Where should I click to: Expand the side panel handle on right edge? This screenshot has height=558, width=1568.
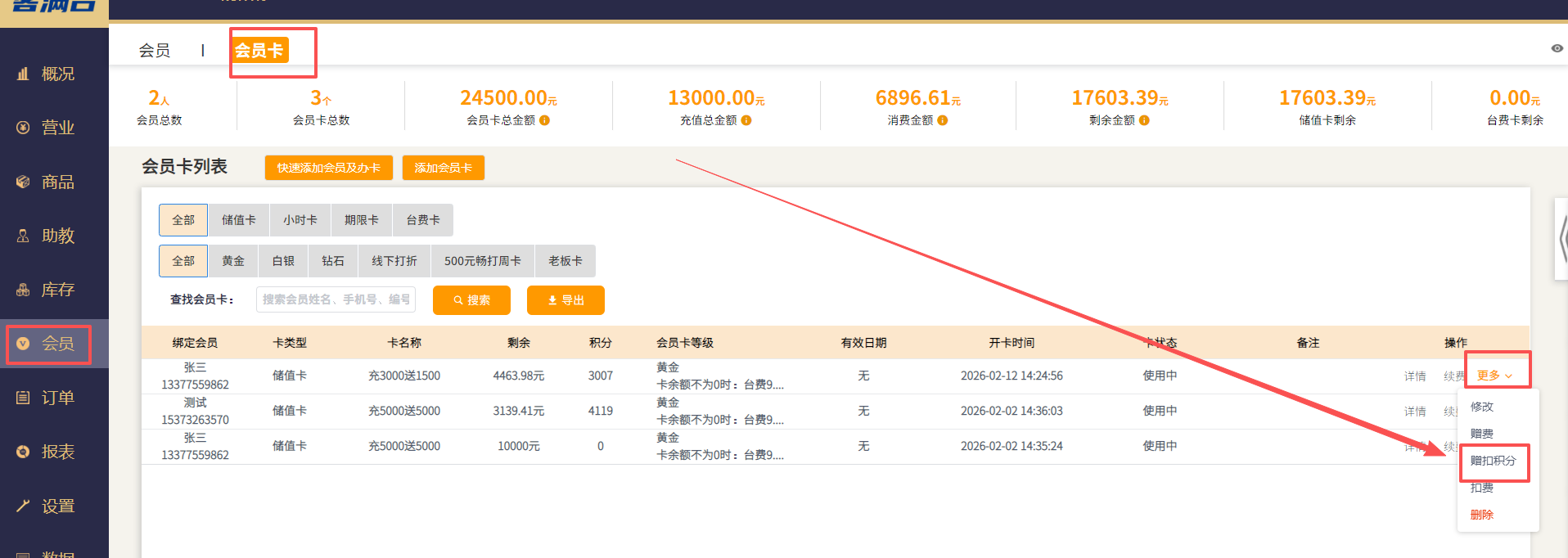tap(1561, 239)
